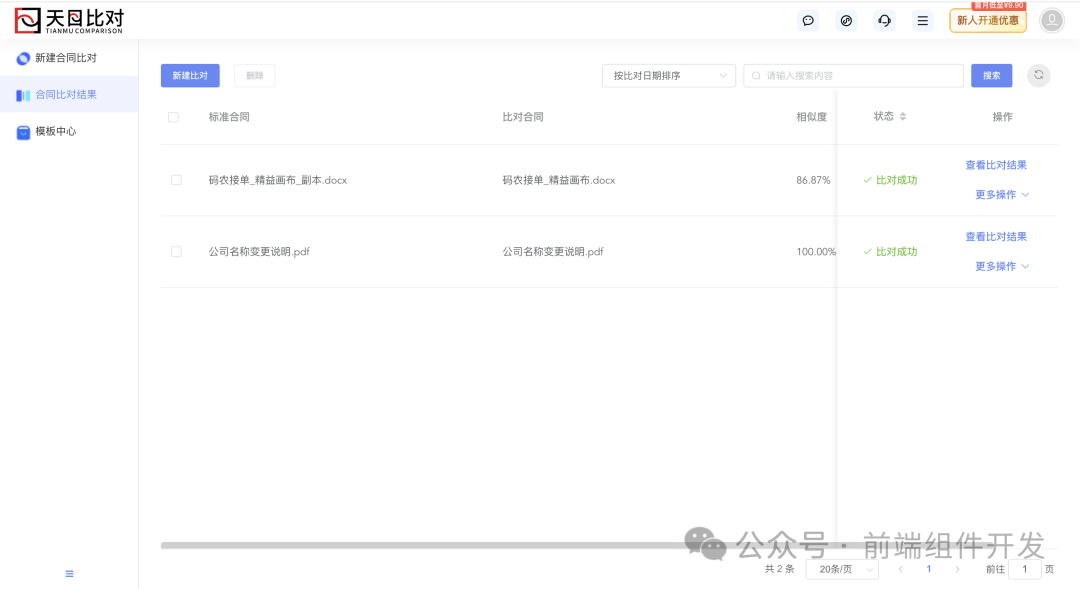
Task: Click 码农接单_精益画布.docx comparison contract name
Action: point(559,180)
